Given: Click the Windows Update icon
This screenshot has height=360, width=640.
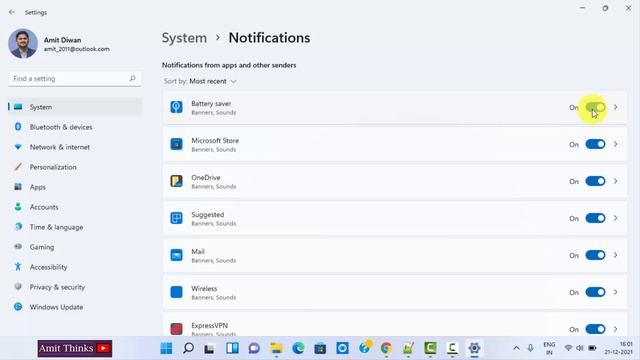Looking at the screenshot, I should [x=18, y=307].
